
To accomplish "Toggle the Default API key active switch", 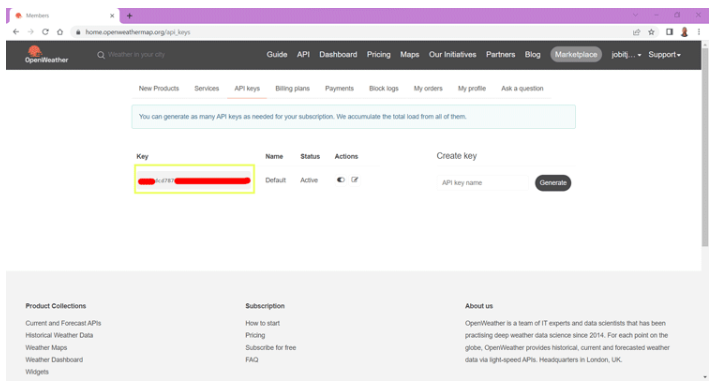I will click(x=341, y=179).
